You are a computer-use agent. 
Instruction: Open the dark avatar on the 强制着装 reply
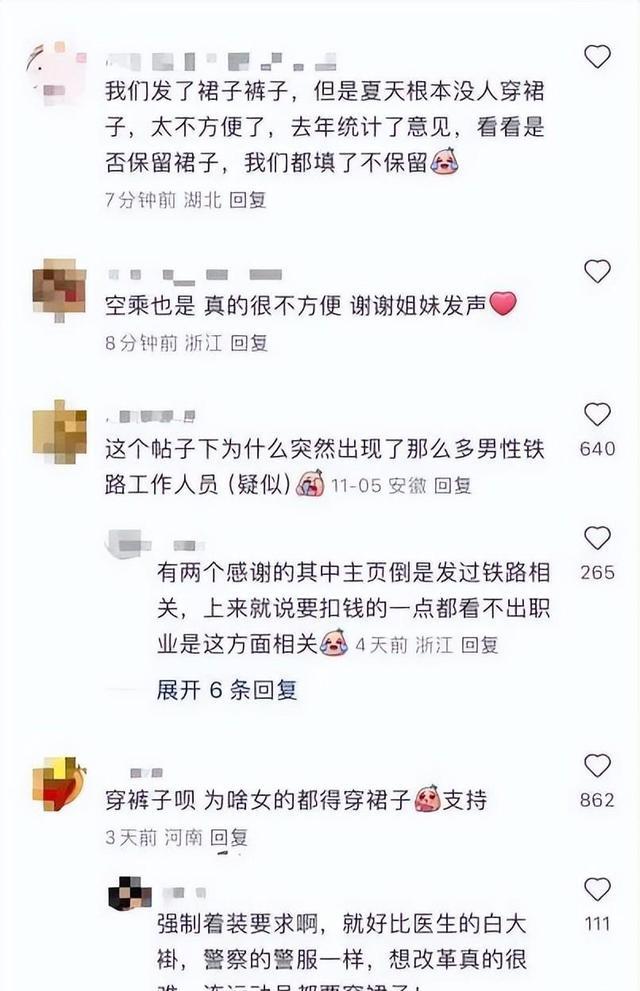coord(130,894)
